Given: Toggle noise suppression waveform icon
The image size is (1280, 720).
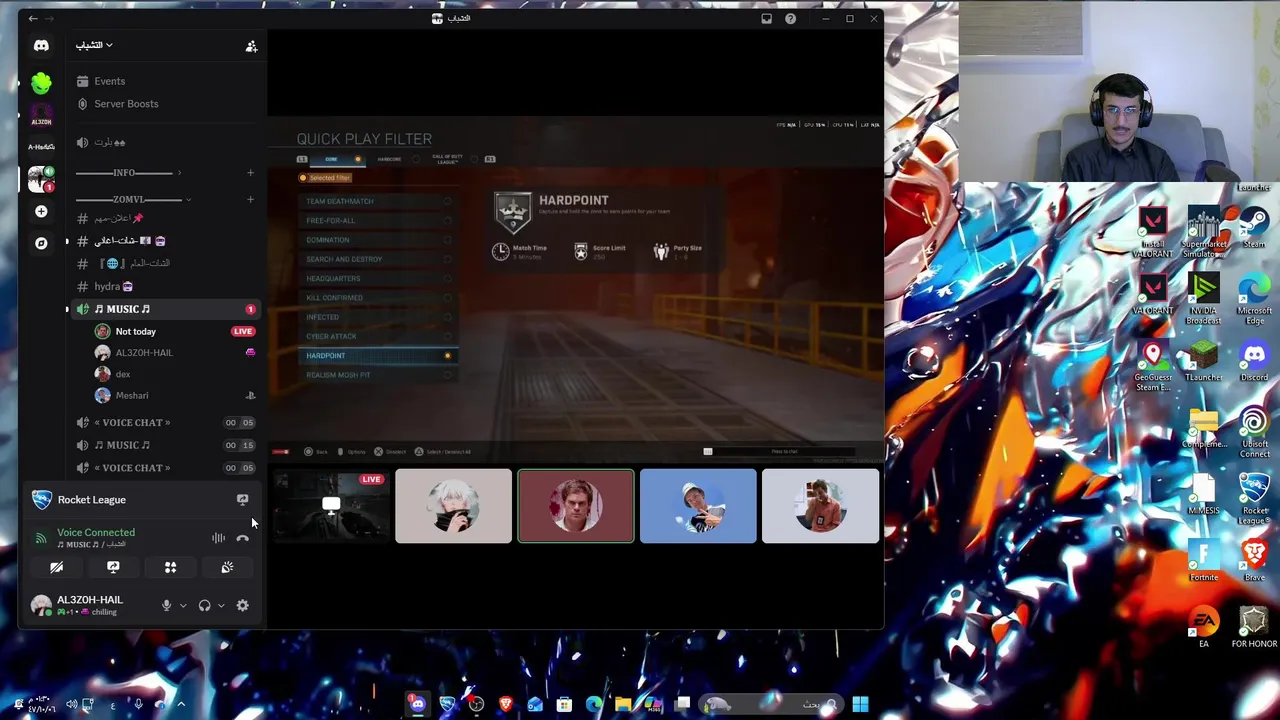Looking at the screenshot, I should click(x=218, y=538).
